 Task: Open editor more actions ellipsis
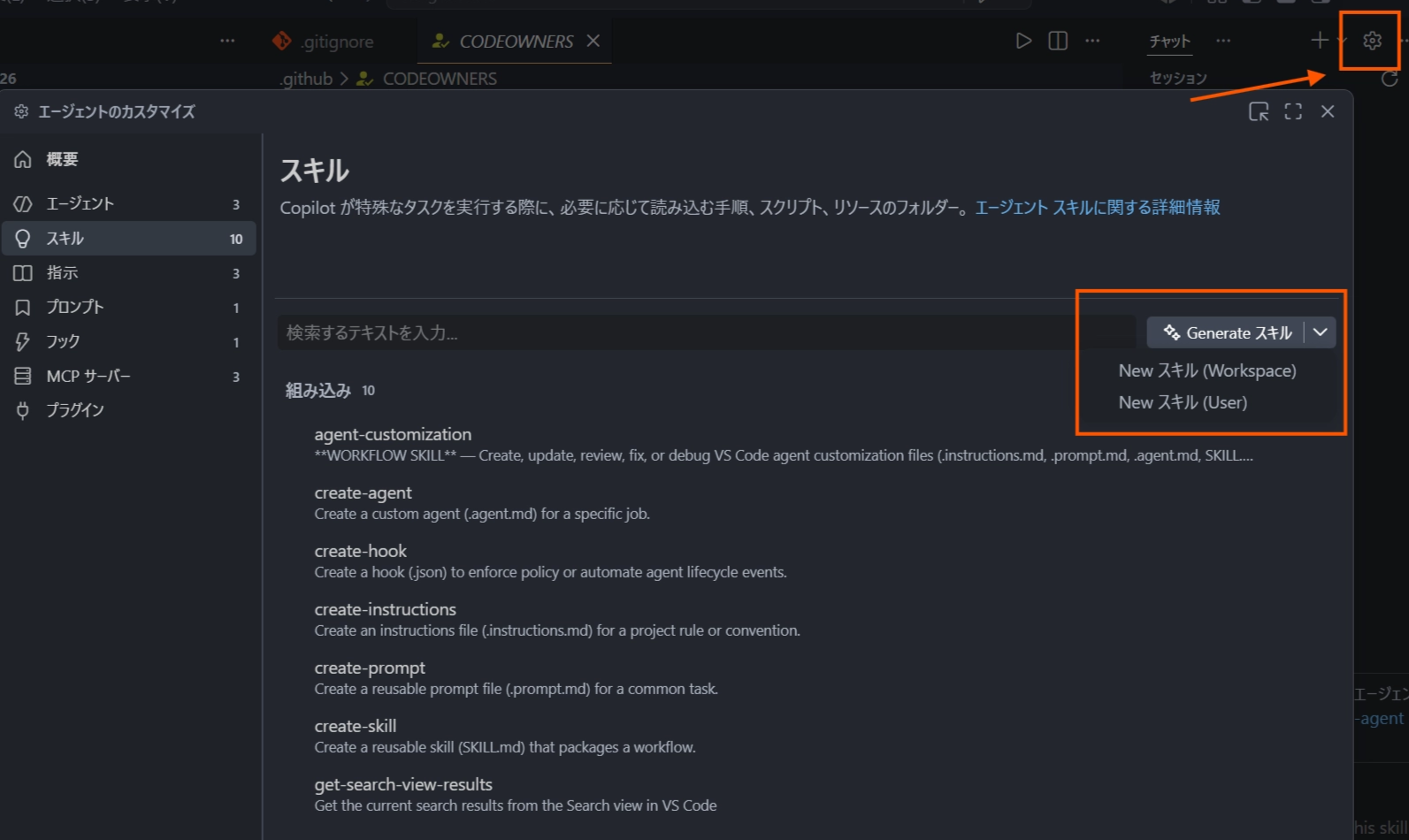1092,41
